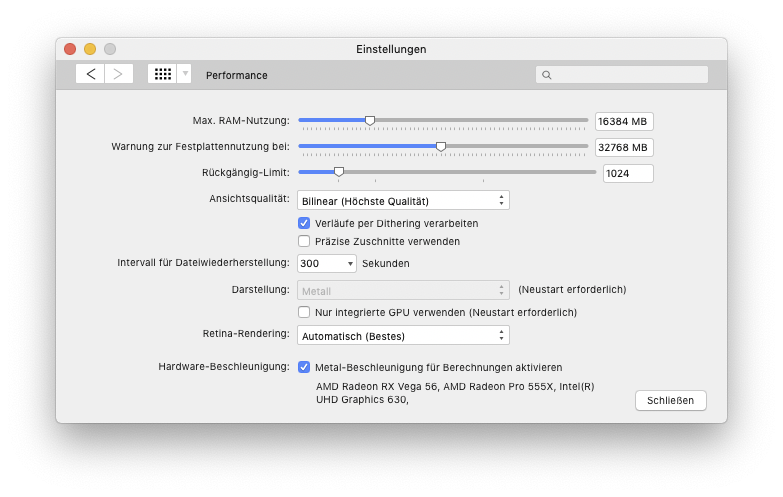Click the Sekunden unit label

click(386, 263)
